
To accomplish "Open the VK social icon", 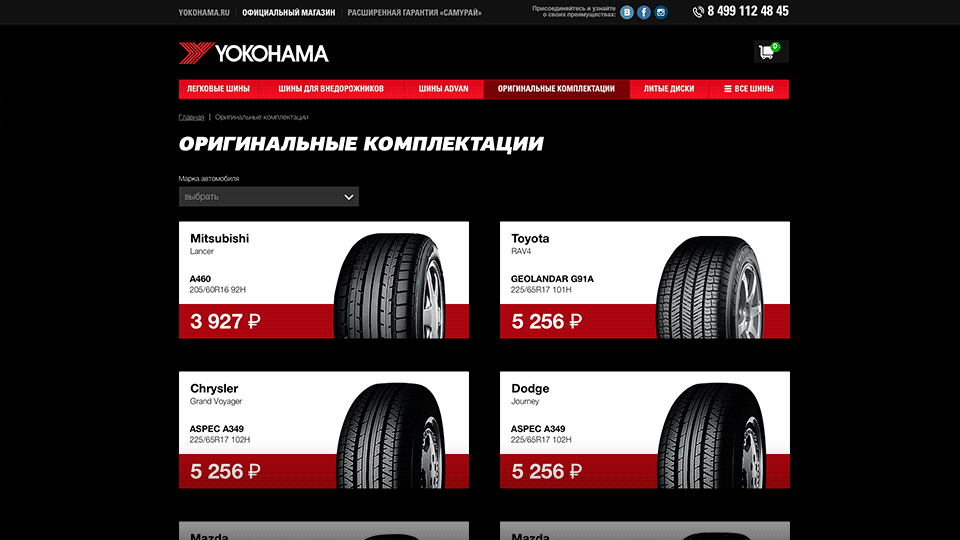I will [x=626, y=12].
